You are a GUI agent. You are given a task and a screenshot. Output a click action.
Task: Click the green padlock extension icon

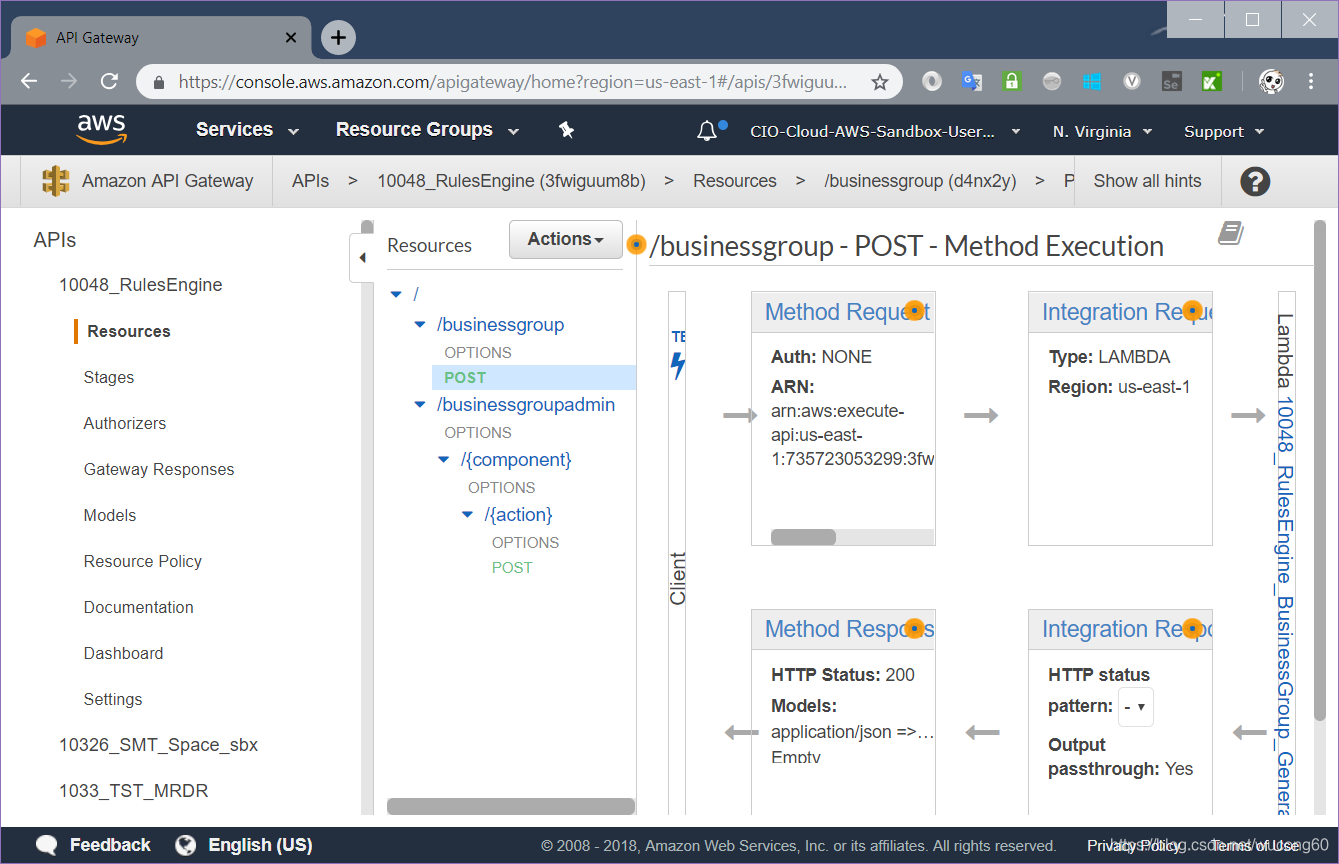[x=1011, y=82]
